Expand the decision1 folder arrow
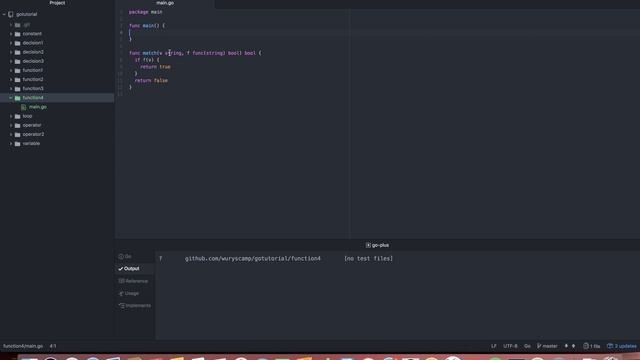The height and width of the screenshot is (360, 640). pyautogui.click(x=11, y=43)
